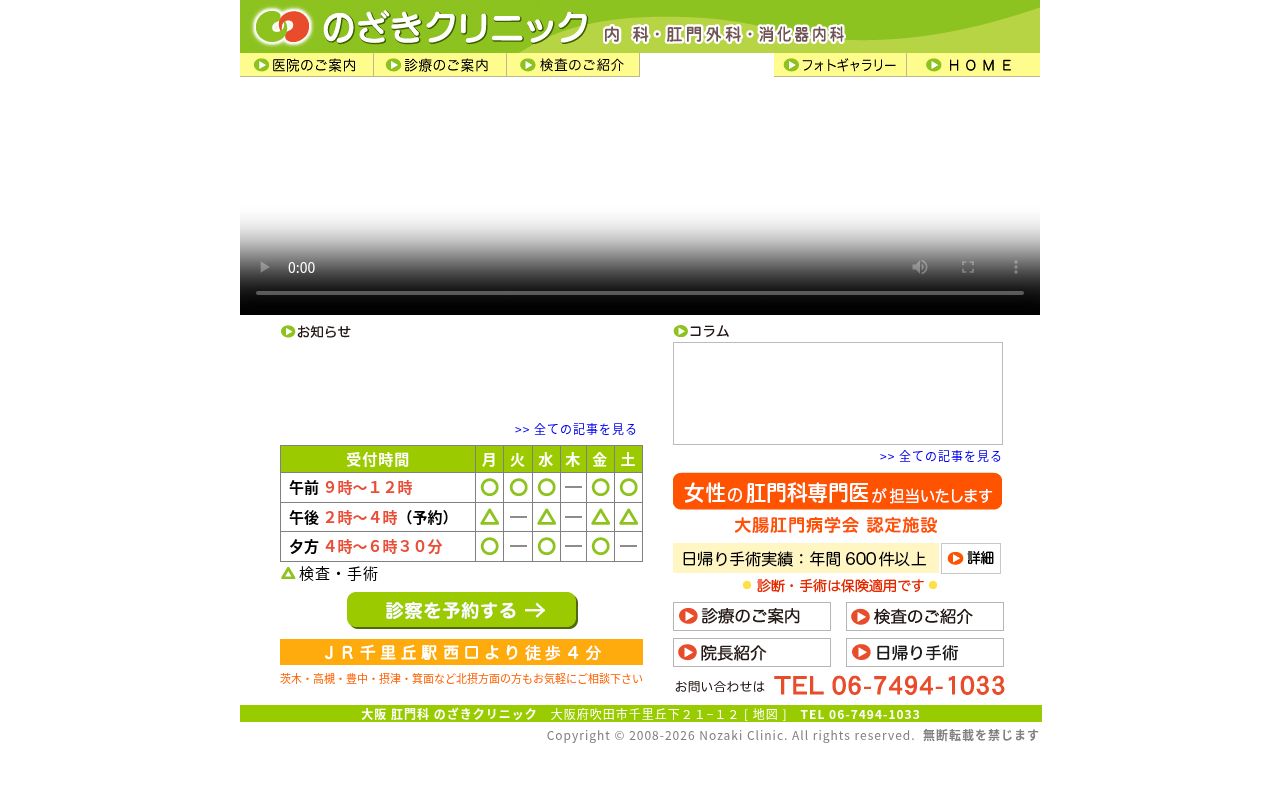The image size is (1280, 800).
Task: Click 女性の肛門科専門医 banner
Action: coord(837,491)
